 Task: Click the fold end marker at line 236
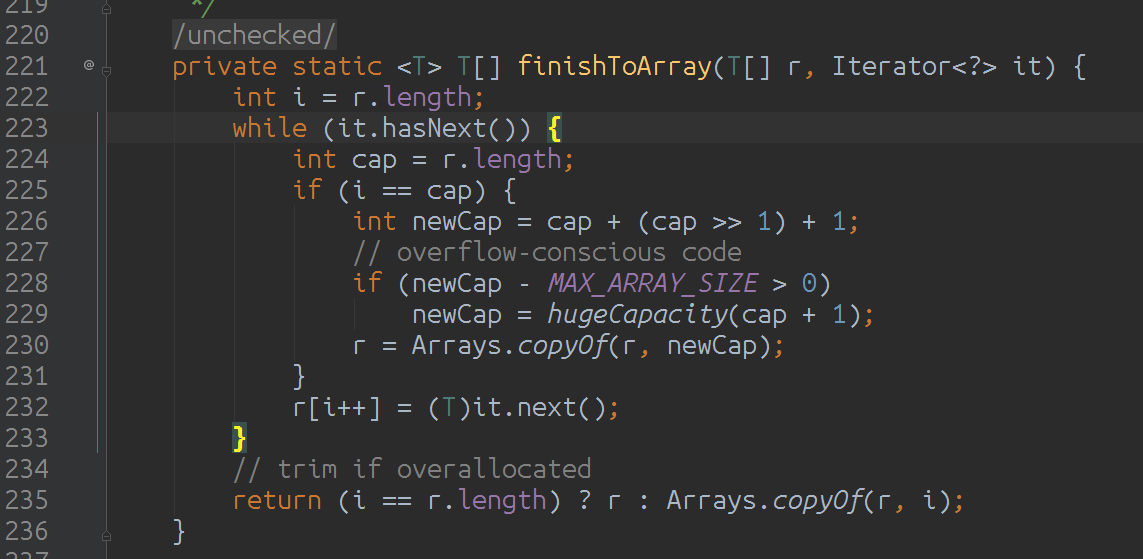106,536
